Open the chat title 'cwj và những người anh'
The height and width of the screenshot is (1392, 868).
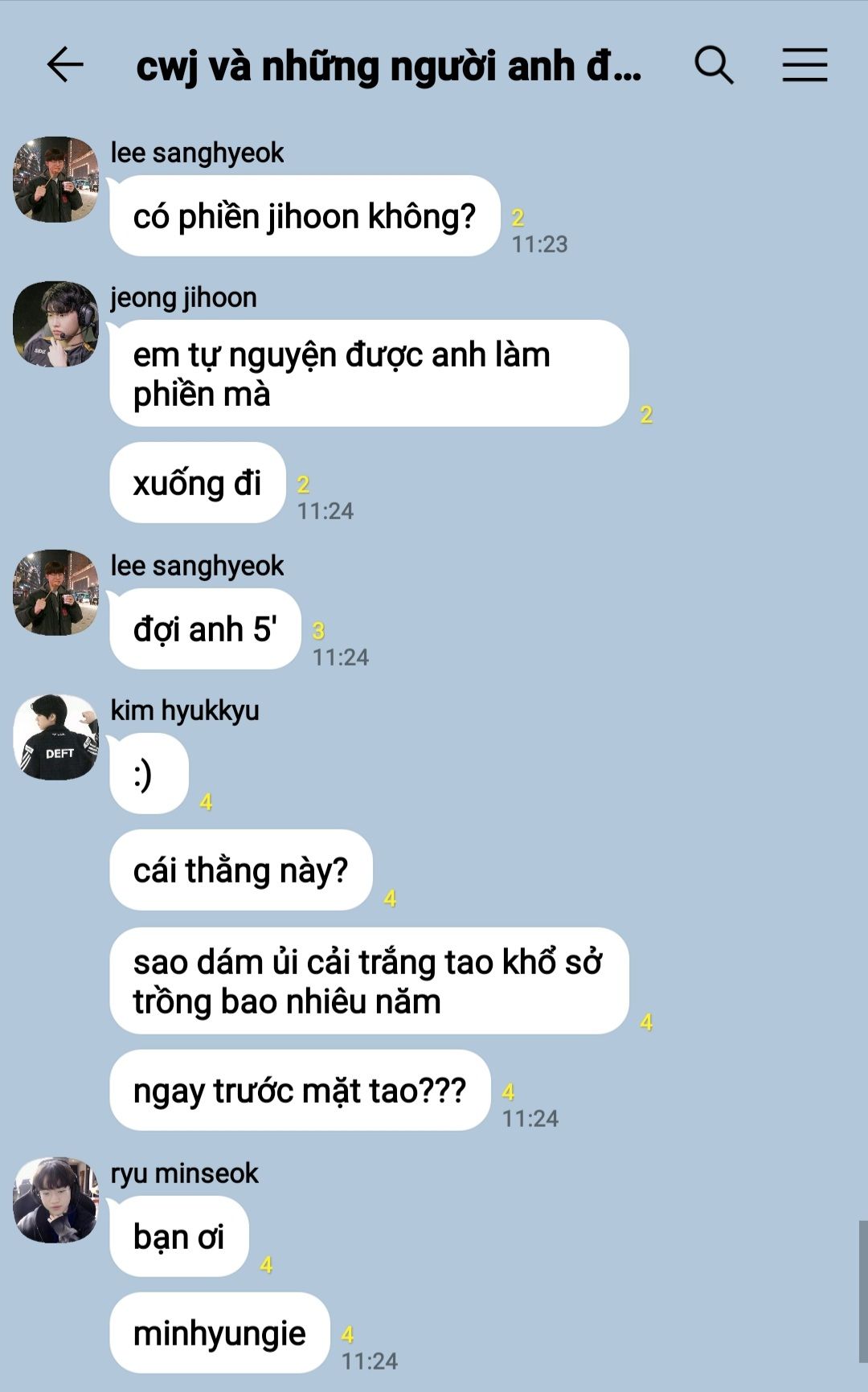pyautogui.click(x=389, y=67)
